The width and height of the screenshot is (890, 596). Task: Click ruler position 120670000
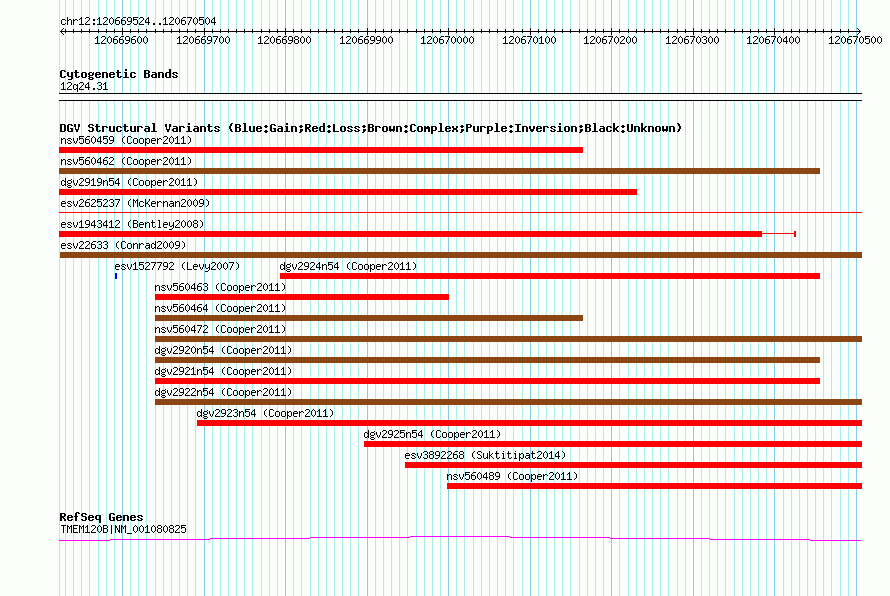point(447,40)
